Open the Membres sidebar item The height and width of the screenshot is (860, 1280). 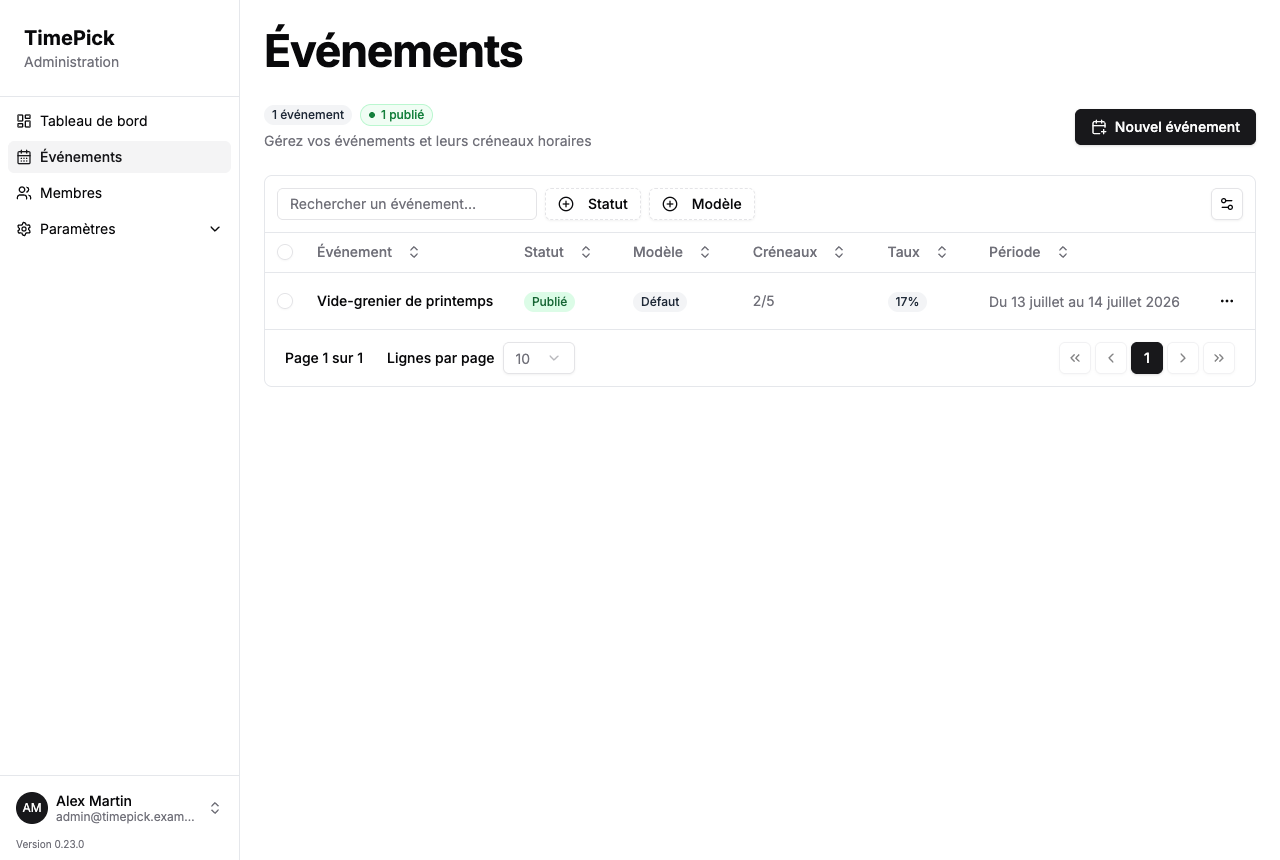point(119,193)
